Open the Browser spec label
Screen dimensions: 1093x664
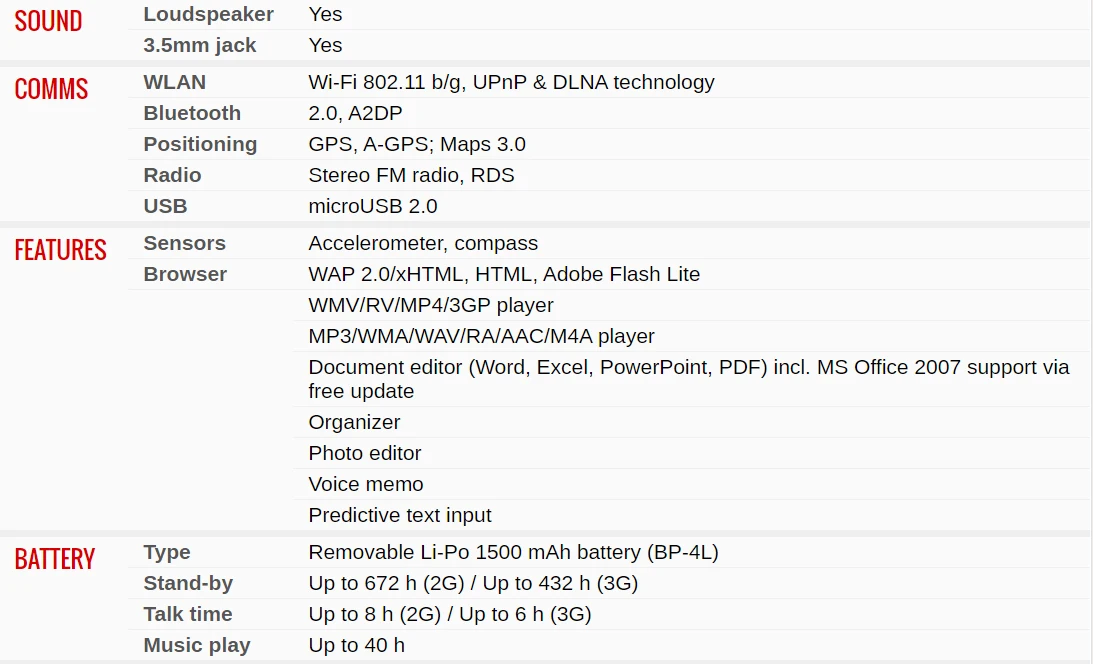(x=185, y=274)
